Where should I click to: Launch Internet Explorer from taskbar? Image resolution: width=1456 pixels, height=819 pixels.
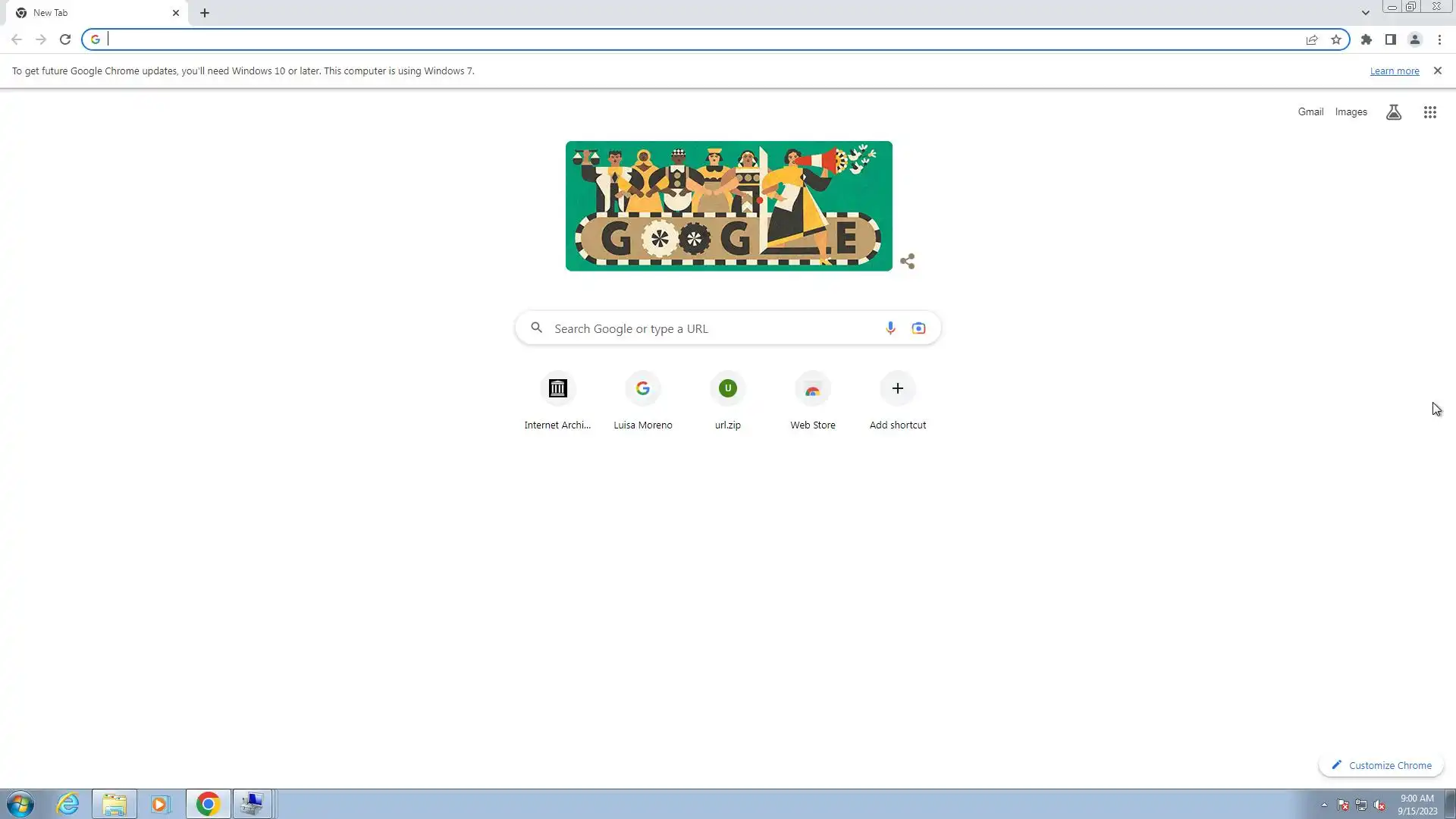68,804
